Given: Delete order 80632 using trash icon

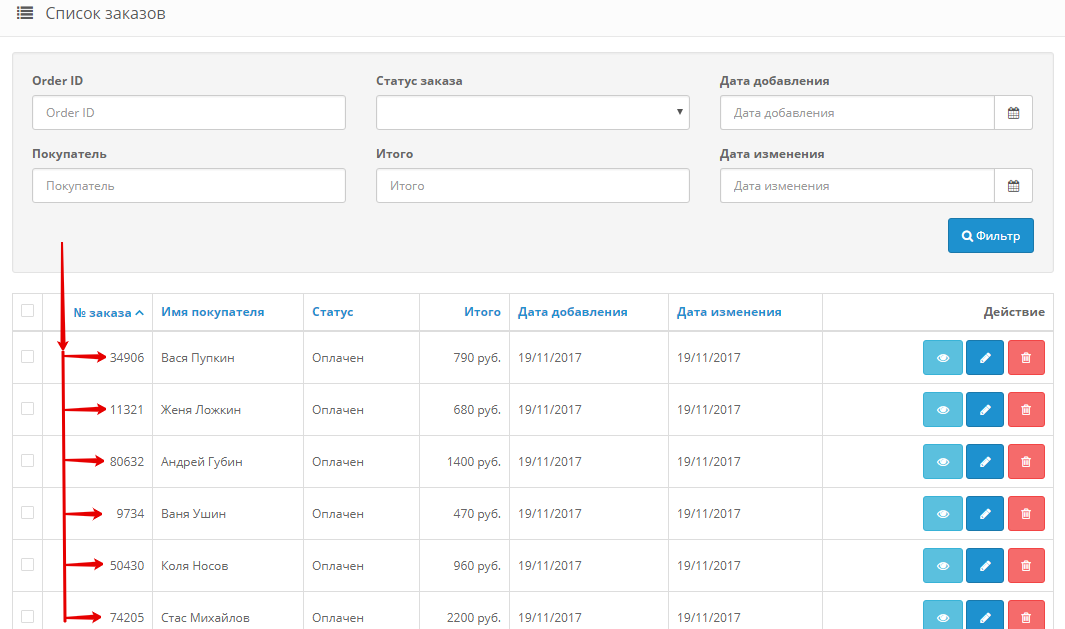Looking at the screenshot, I should click(x=1026, y=461).
